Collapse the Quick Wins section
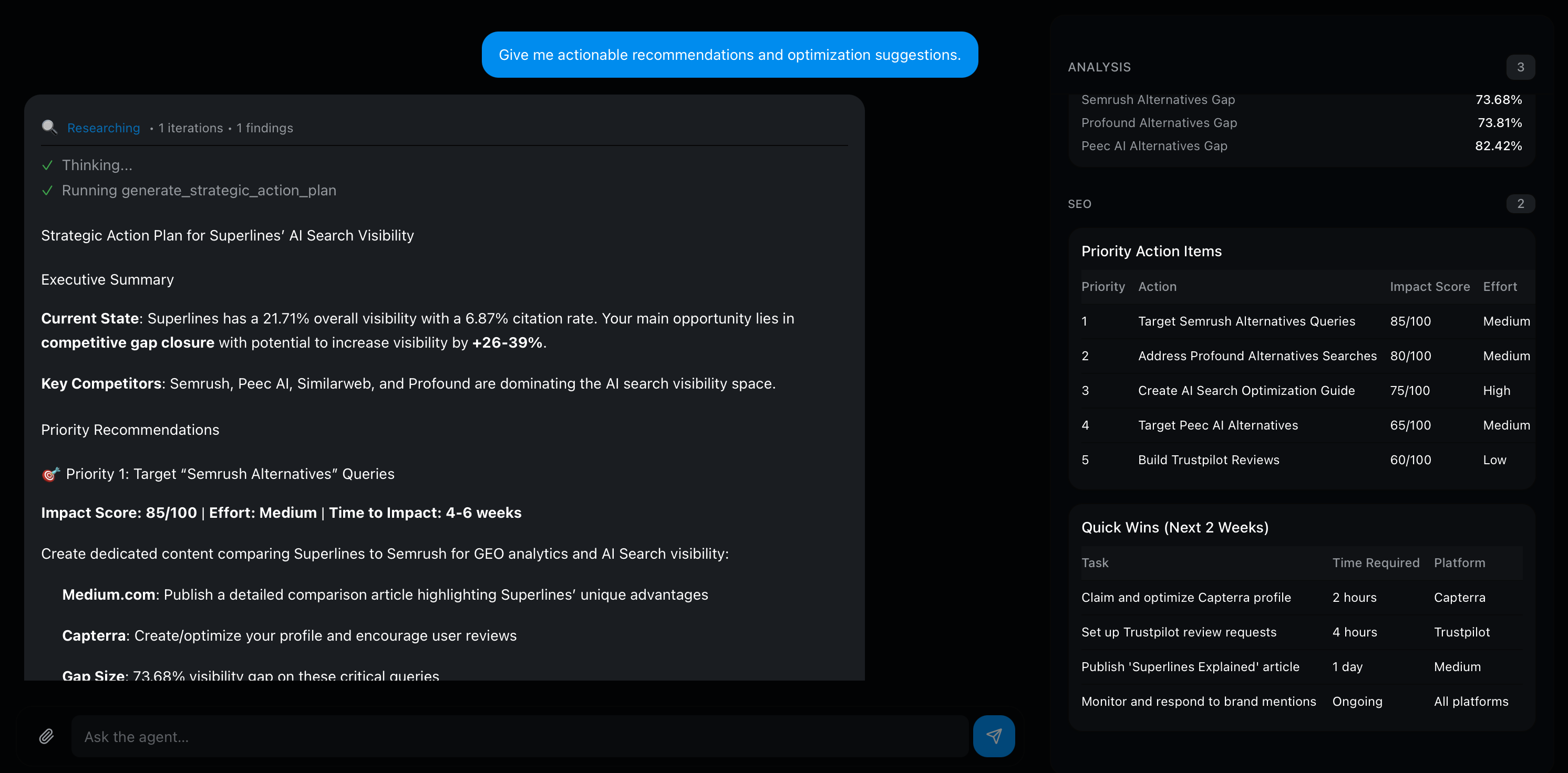 click(x=1175, y=527)
